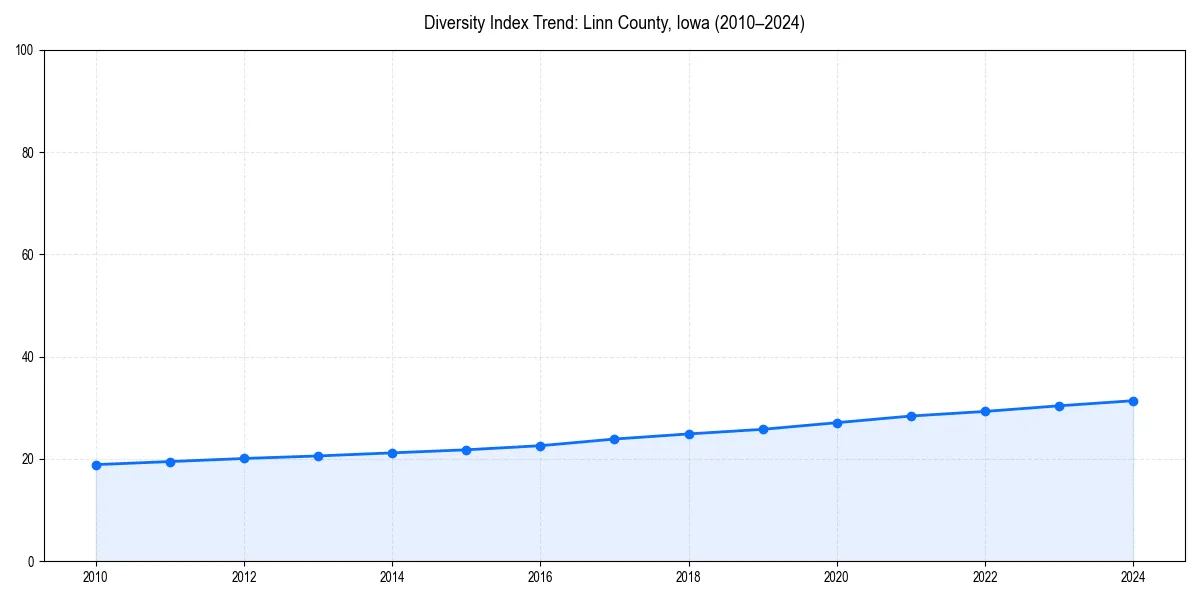1200x600 pixels.
Task: Select the 2016 data point marker
Action: pos(540,444)
